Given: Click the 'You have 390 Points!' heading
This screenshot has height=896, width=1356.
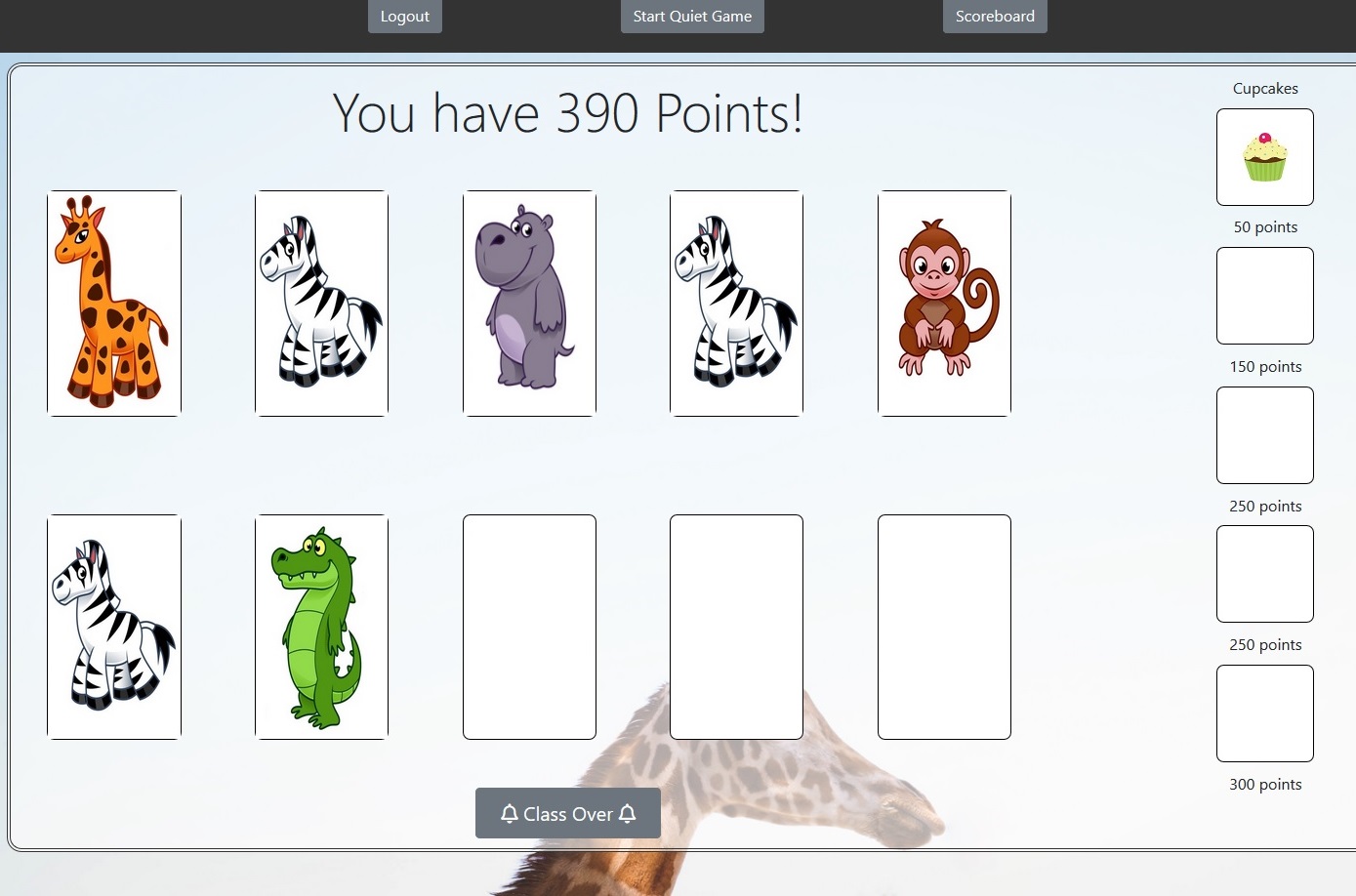Looking at the screenshot, I should coord(568,113).
